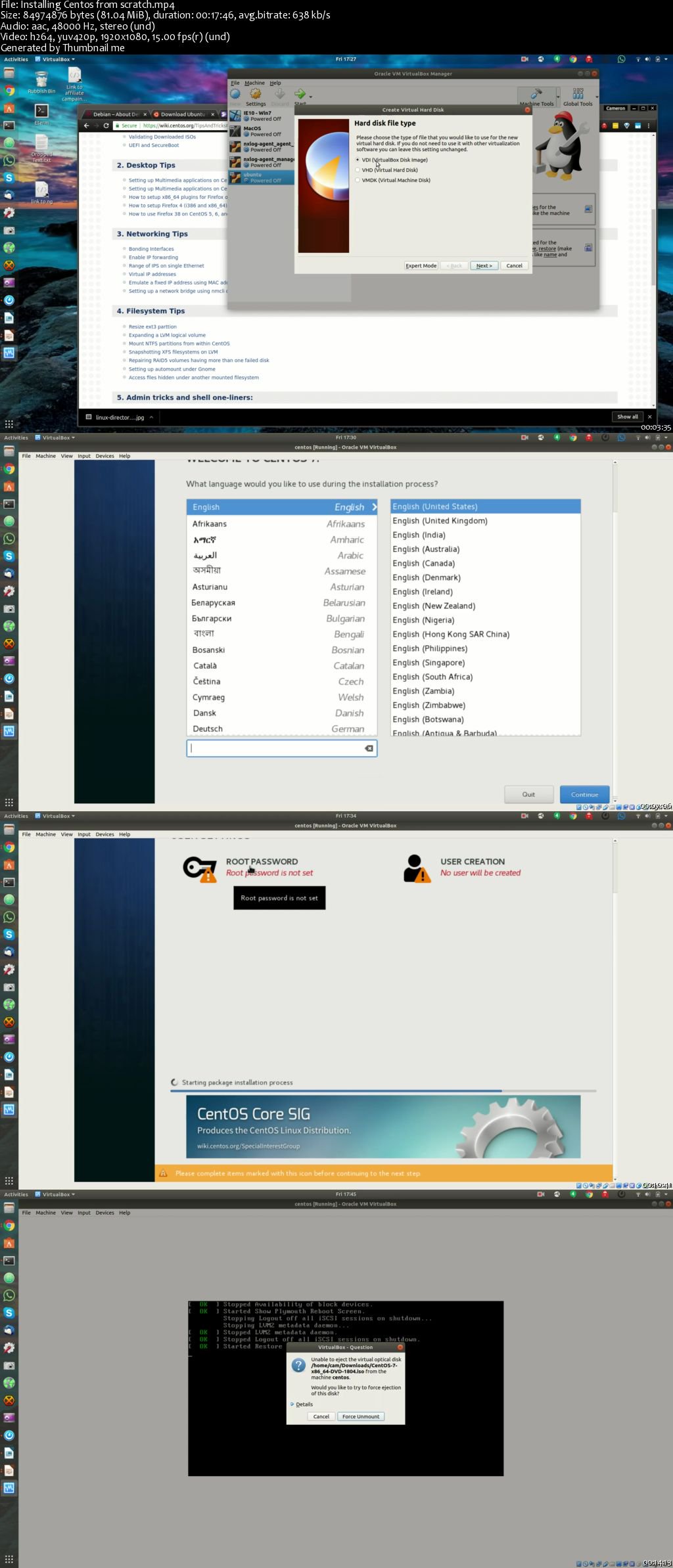
Task: Clear the language search field using its erase icon
Action: coord(369,748)
